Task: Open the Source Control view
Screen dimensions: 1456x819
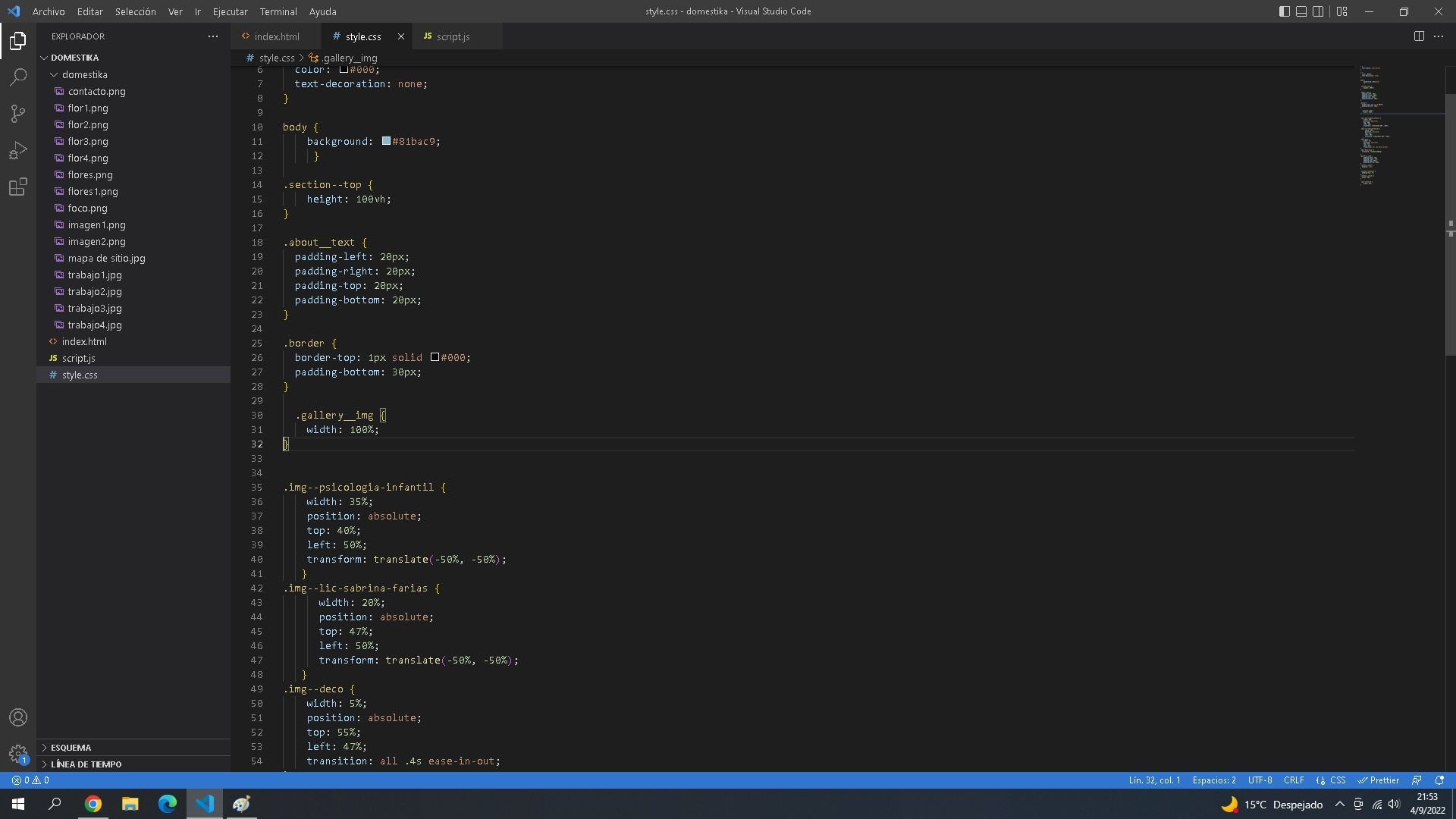Action: (x=18, y=114)
